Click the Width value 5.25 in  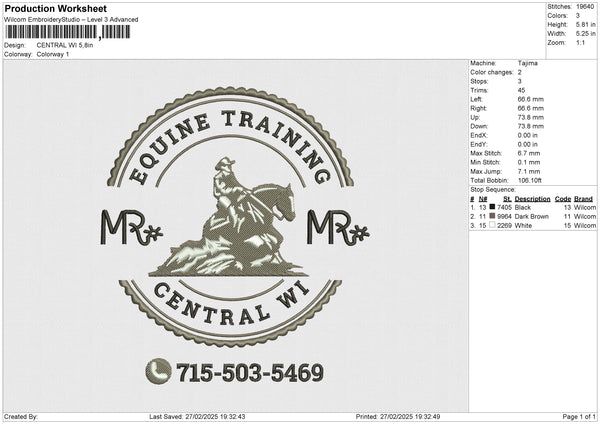click(x=586, y=34)
